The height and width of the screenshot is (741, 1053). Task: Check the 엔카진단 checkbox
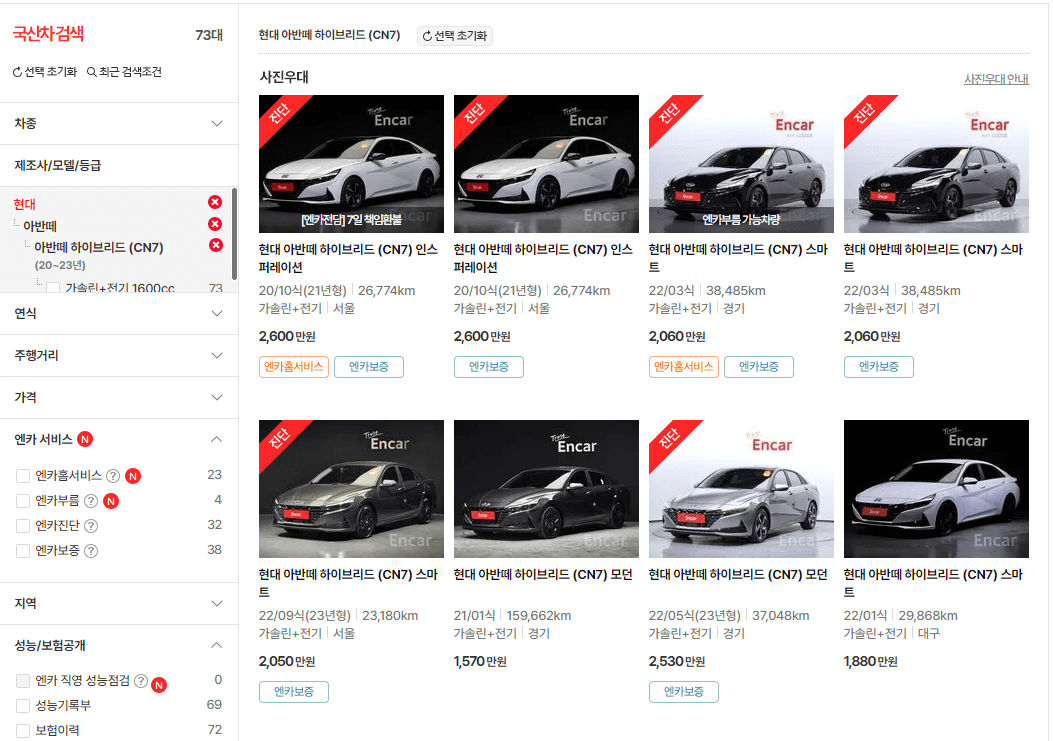tap(23, 526)
